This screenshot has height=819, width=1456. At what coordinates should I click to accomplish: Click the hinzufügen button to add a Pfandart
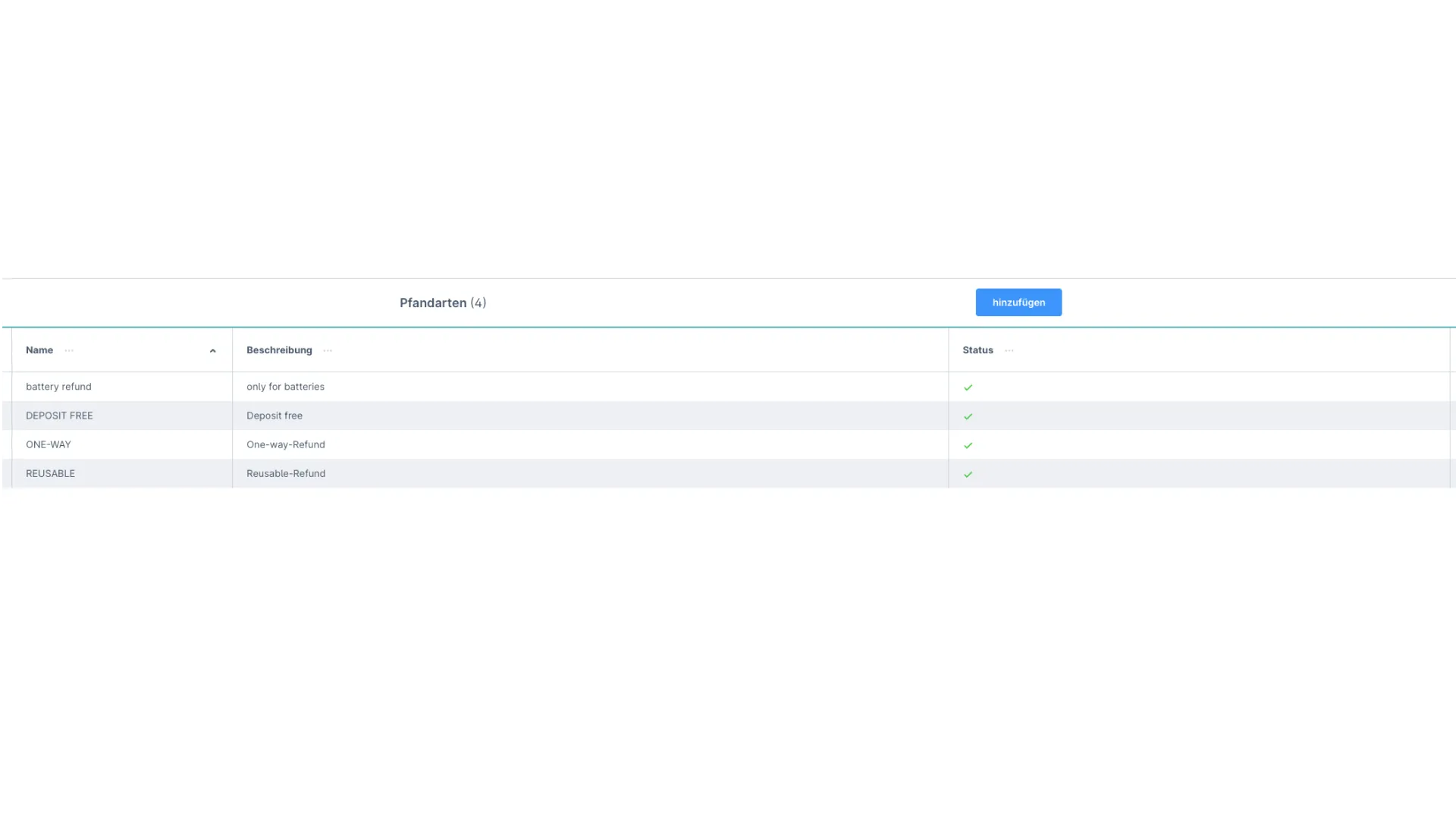(1018, 302)
